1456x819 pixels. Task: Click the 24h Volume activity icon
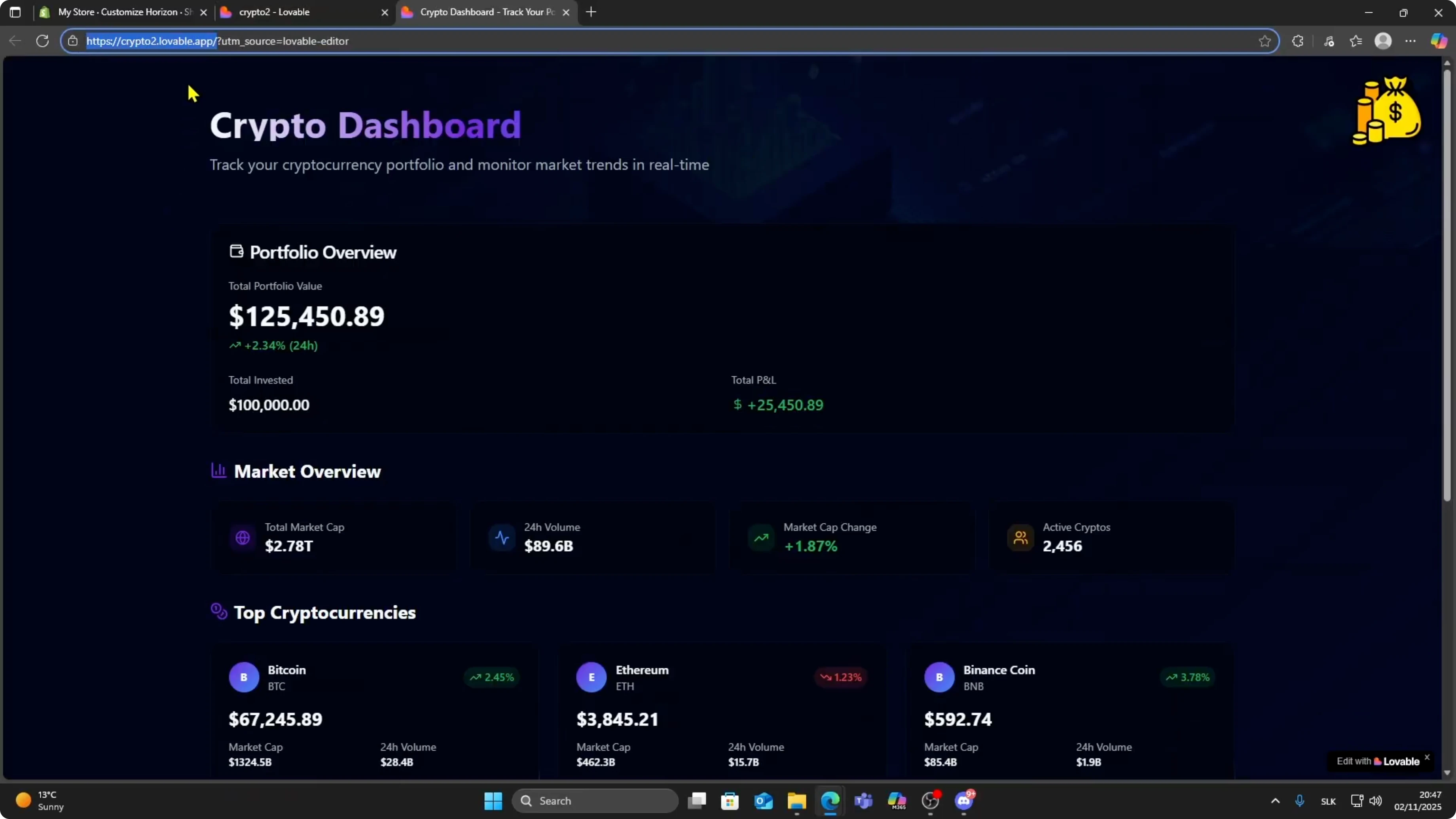coord(502,538)
